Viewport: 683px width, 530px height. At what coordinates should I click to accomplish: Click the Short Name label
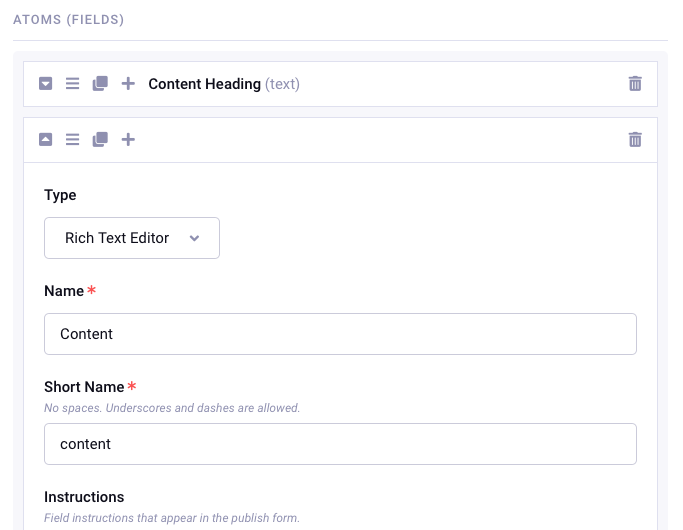coord(84,387)
